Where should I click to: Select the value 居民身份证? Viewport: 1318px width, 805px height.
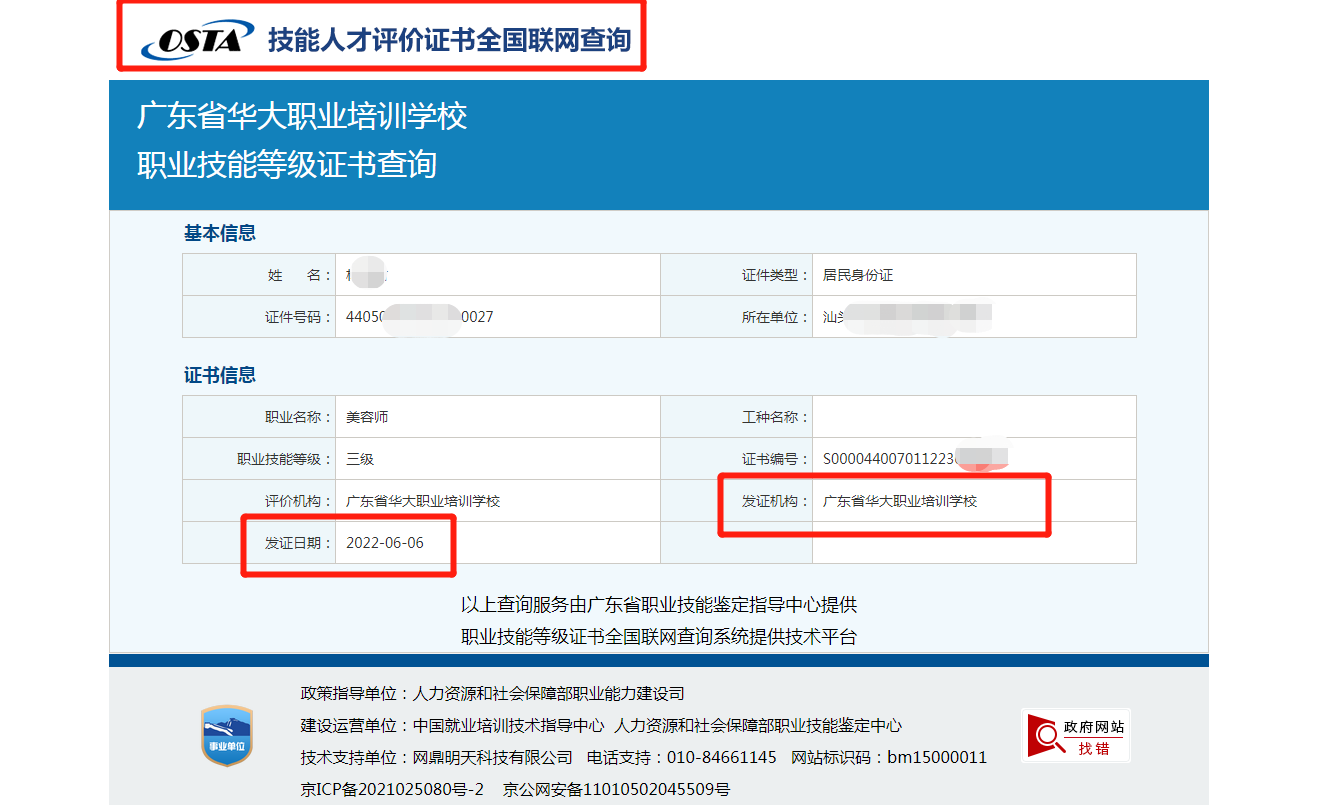[858, 275]
